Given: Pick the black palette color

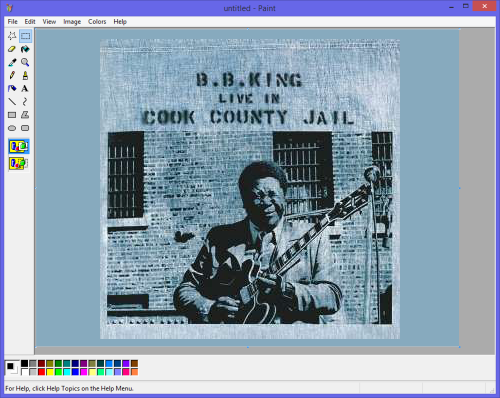Looking at the screenshot, I should (25, 363).
